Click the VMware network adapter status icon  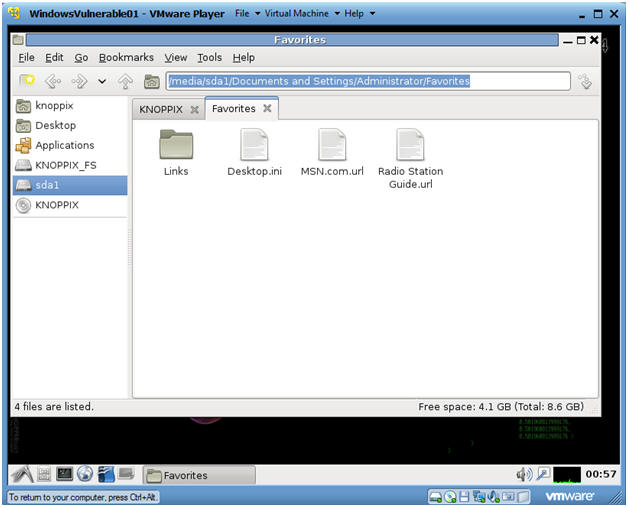pyautogui.click(x=478, y=497)
